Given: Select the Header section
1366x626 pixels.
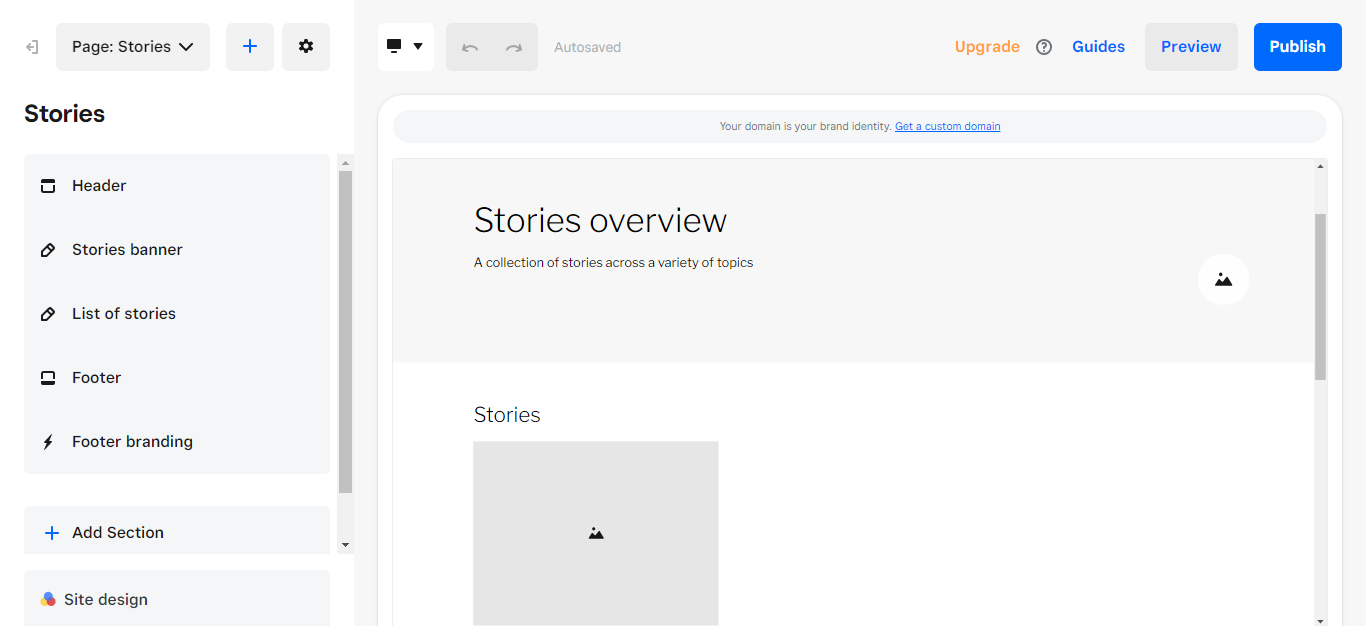Looking at the screenshot, I should 177,186.
